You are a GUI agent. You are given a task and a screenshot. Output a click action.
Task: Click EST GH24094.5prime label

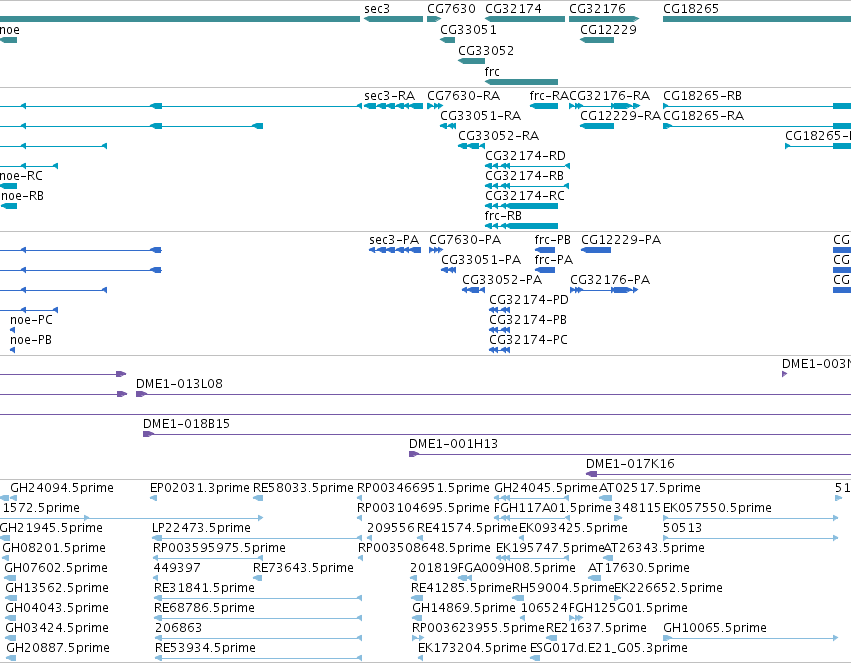62,488
